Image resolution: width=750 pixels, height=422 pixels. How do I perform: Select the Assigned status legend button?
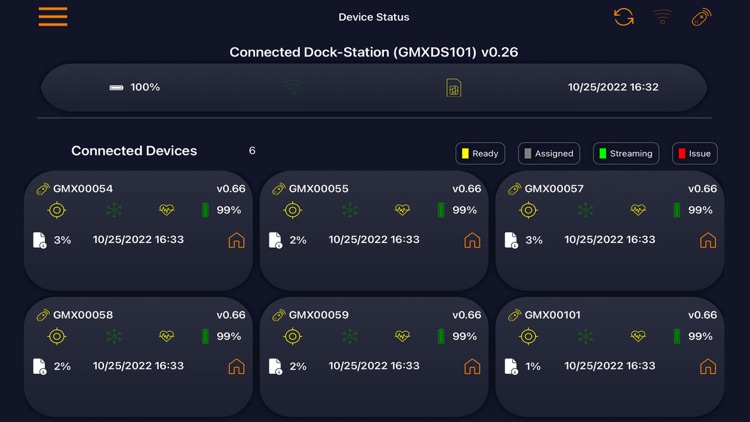549,154
